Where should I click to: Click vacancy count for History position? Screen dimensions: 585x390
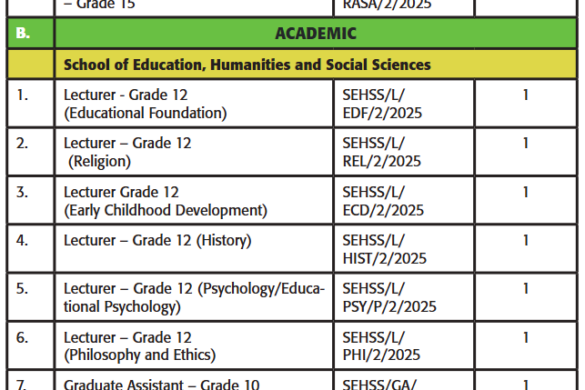pos(526,240)
